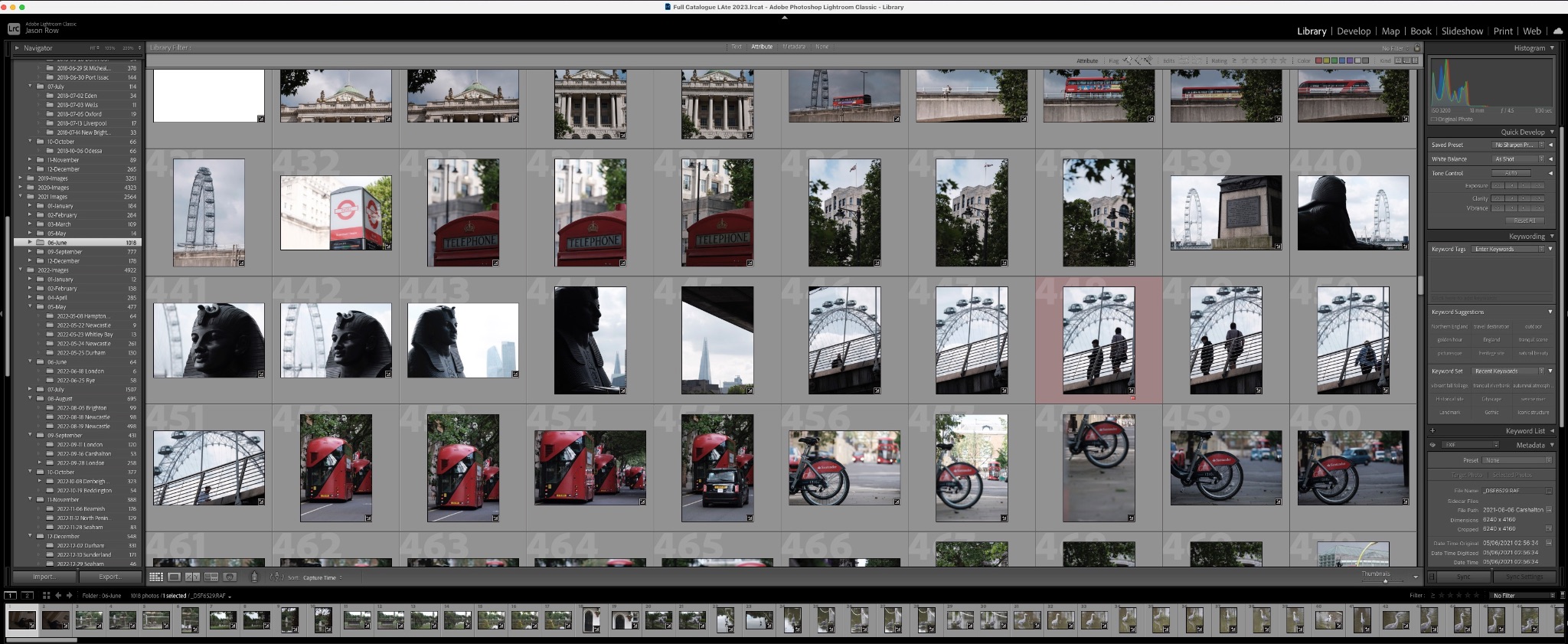Collapse the Histogram panel
The image size is (1568, 644).
click(1552, 48)
